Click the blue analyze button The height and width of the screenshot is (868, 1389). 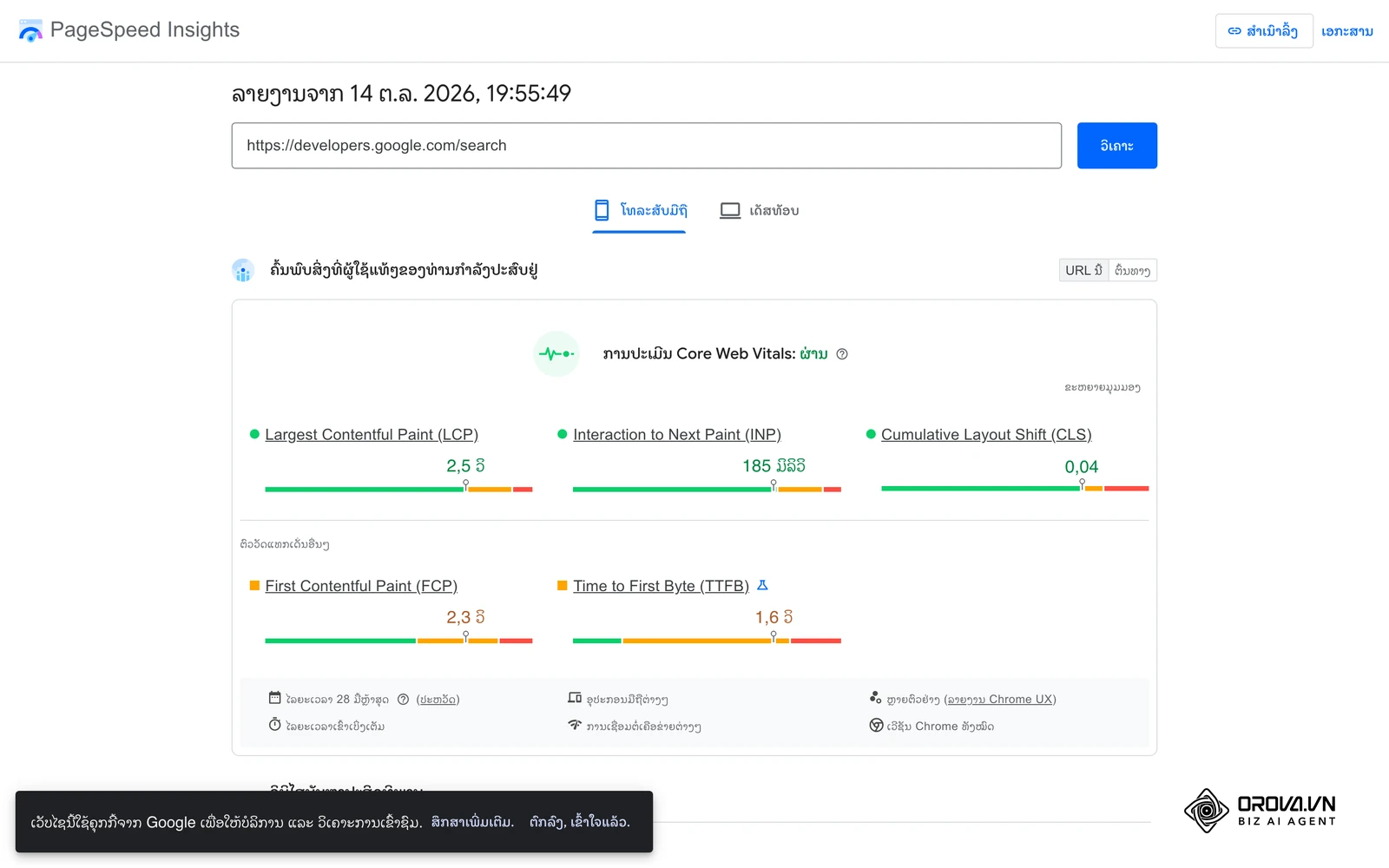click(x=1116, y=145)
